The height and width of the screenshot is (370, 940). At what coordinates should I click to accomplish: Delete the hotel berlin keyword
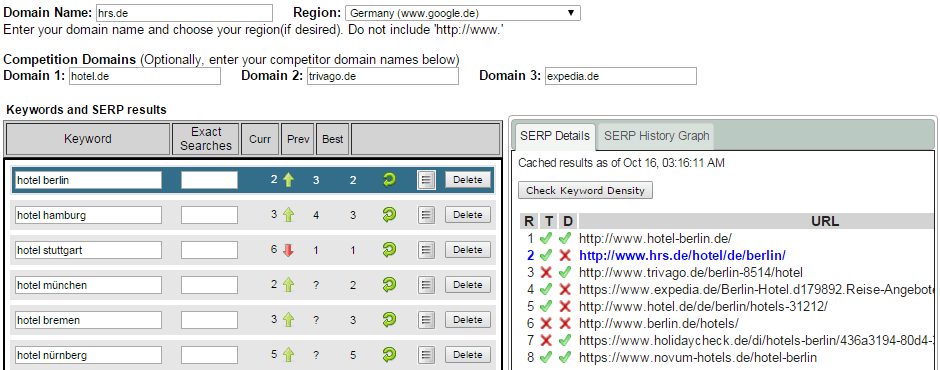(x=468, y=180)
